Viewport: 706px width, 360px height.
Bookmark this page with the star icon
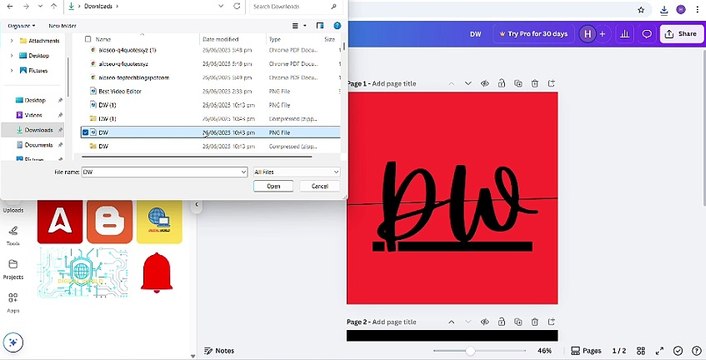(641, 10)
